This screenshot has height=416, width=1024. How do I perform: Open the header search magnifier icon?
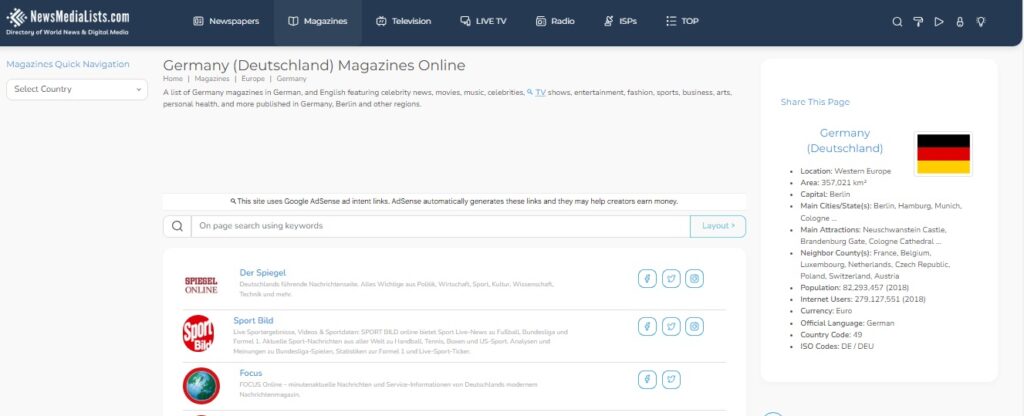tap(897, 22)
